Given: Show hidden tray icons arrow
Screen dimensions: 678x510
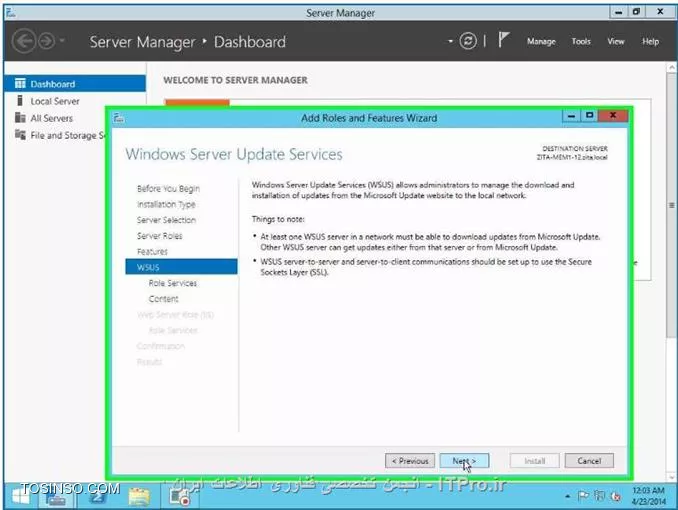Looking at the screenshot, I should click(x=567, y=496).
